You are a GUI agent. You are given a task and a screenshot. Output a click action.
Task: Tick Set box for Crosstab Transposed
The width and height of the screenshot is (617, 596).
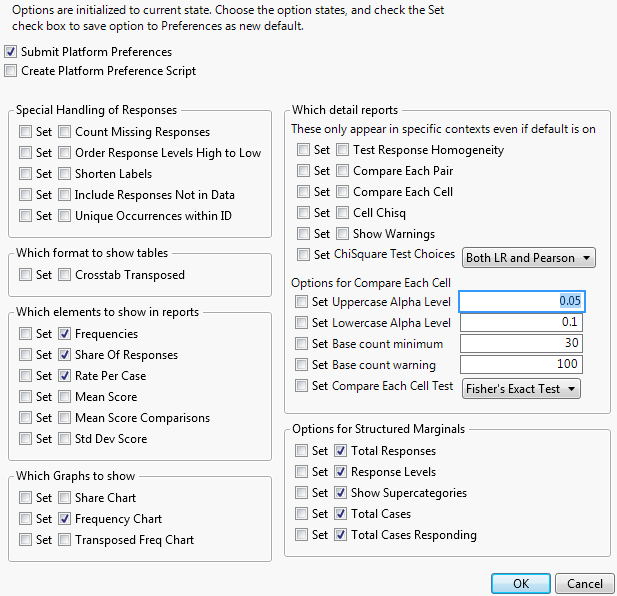(x=26, y=275)
